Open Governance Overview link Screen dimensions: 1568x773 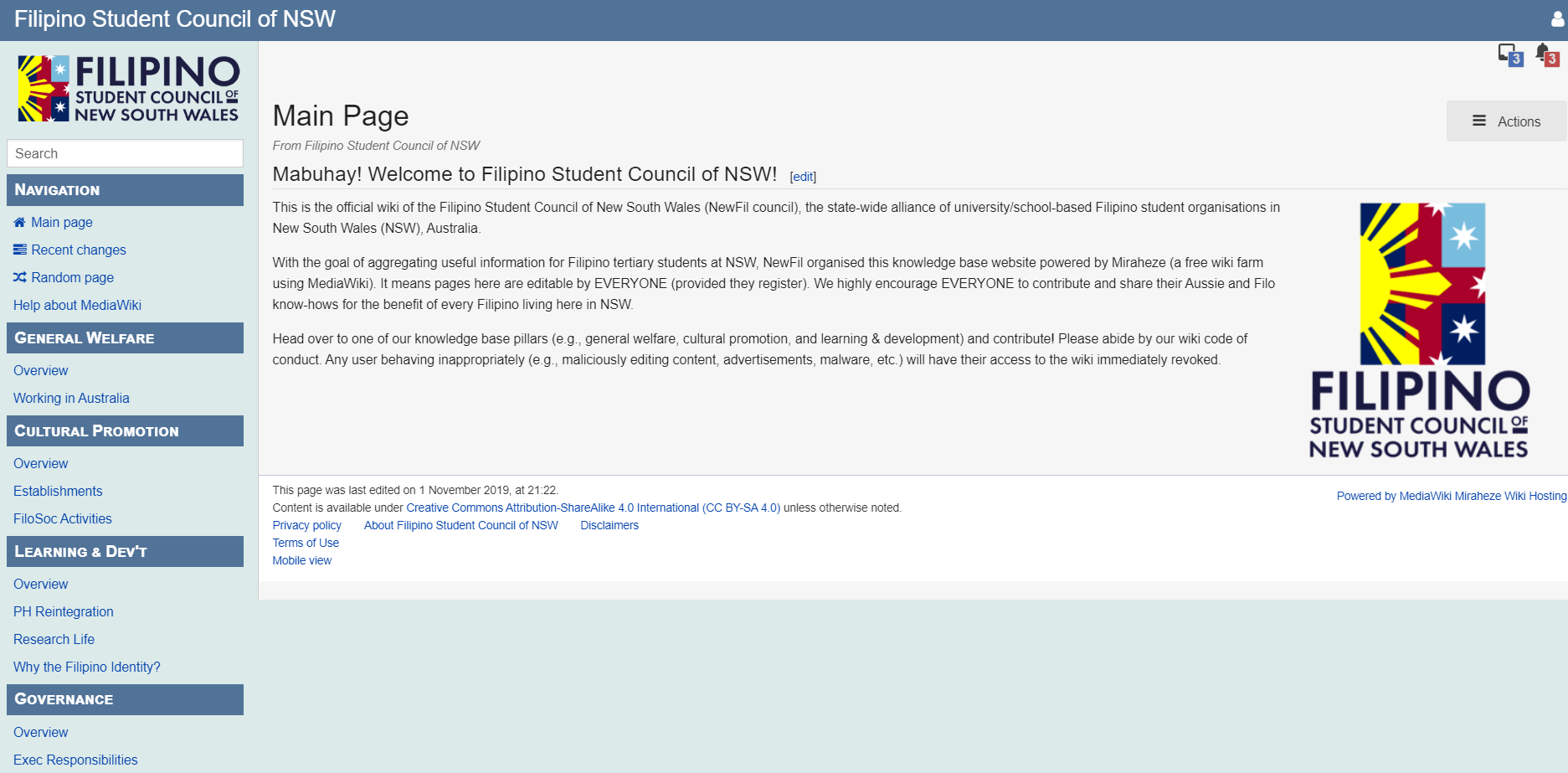pos(40,732)
